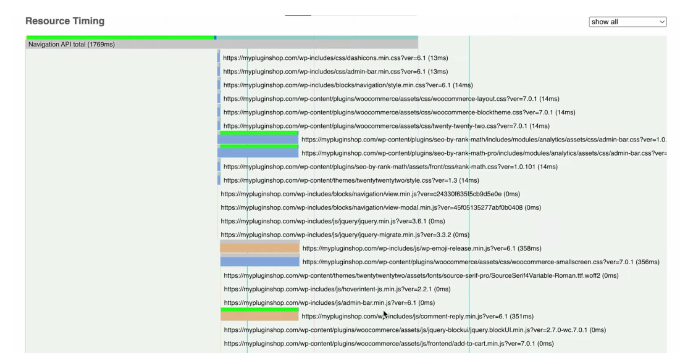
Task: Select the jquery.min.js resource entry
Action: pyautogui.click(x=333, y=221)
